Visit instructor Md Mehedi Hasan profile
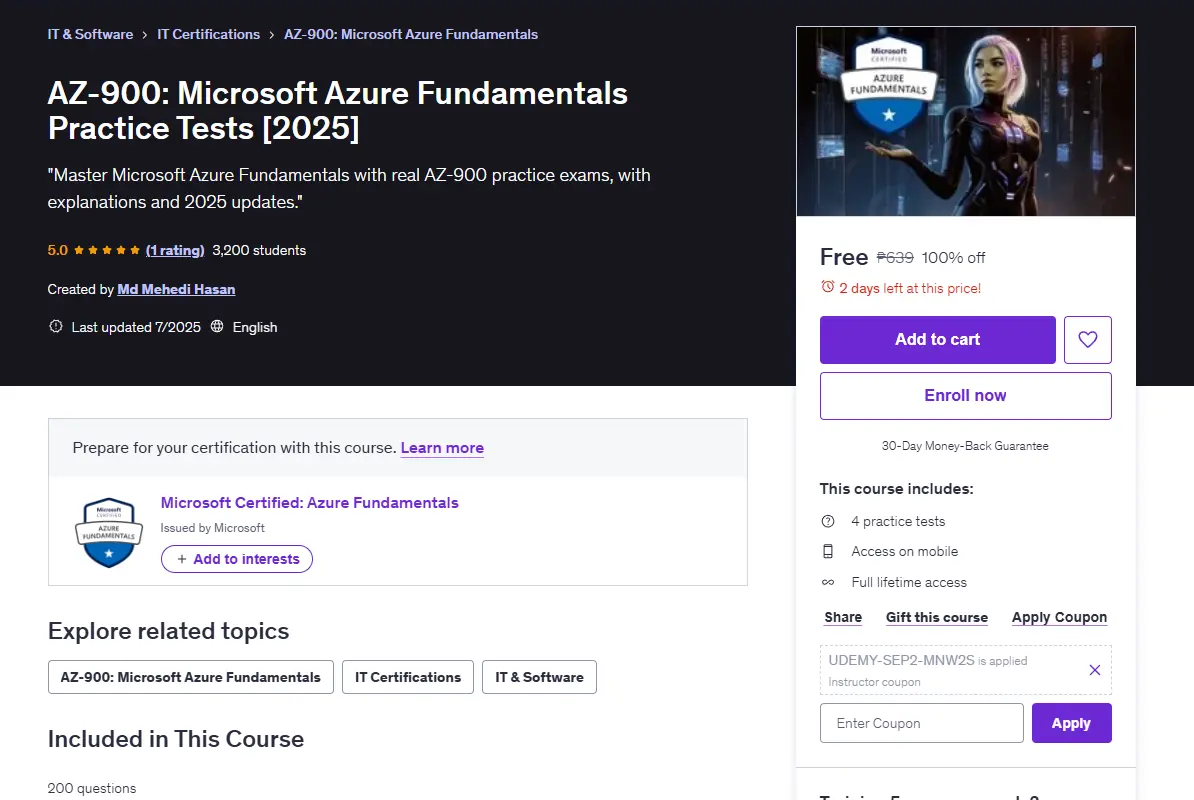Screen dimensions: 1194x800 tap(176, 289)
